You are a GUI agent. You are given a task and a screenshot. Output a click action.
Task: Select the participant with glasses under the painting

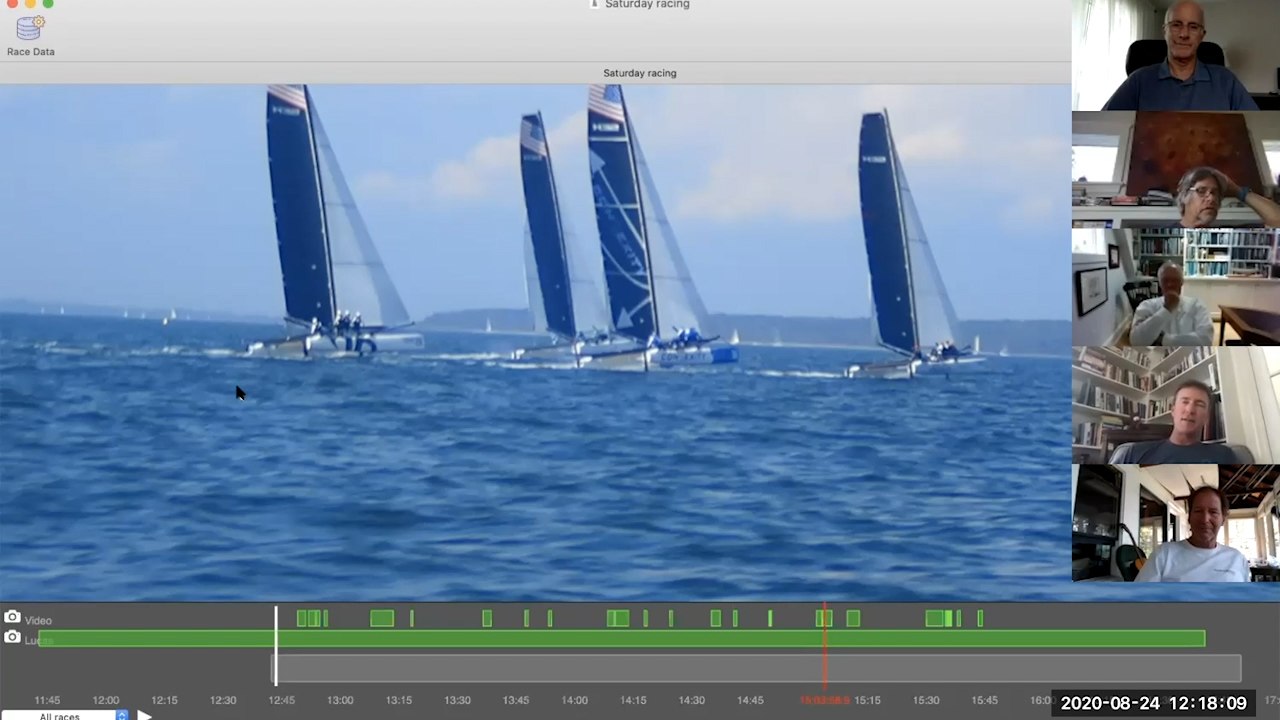[x=1176, y=169]
